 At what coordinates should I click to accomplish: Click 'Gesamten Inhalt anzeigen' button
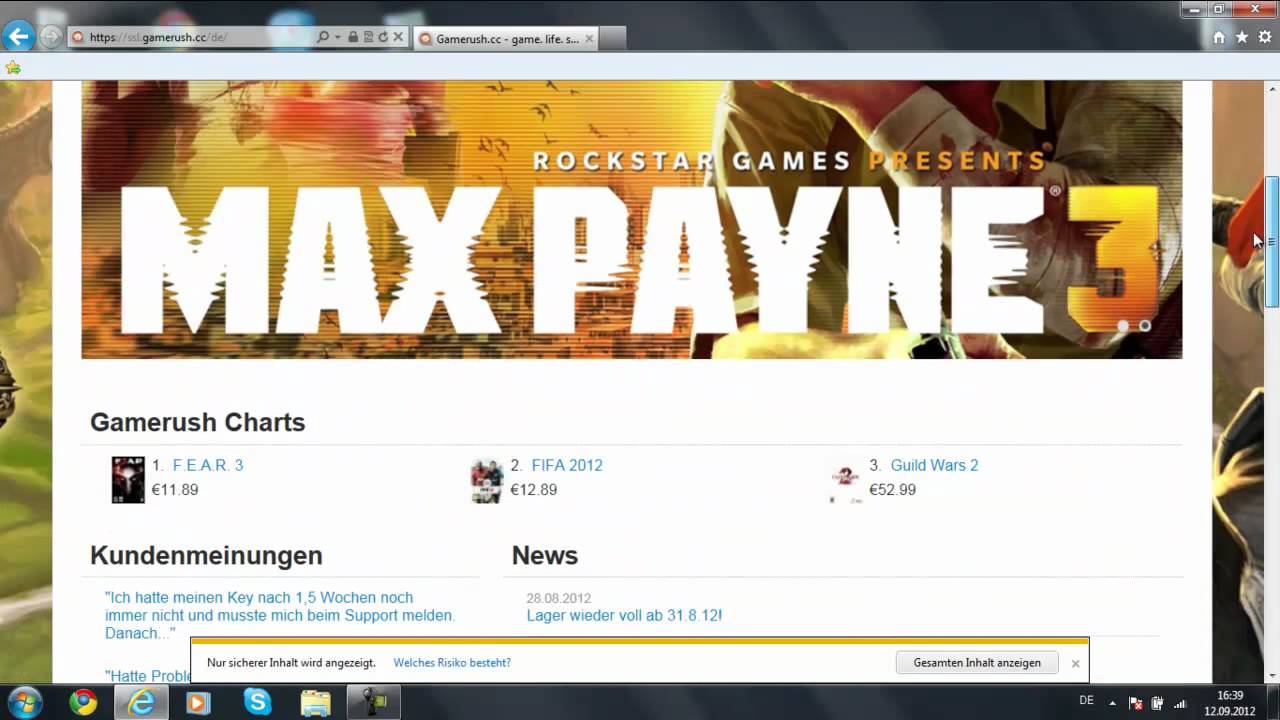(x=977, y=662)
